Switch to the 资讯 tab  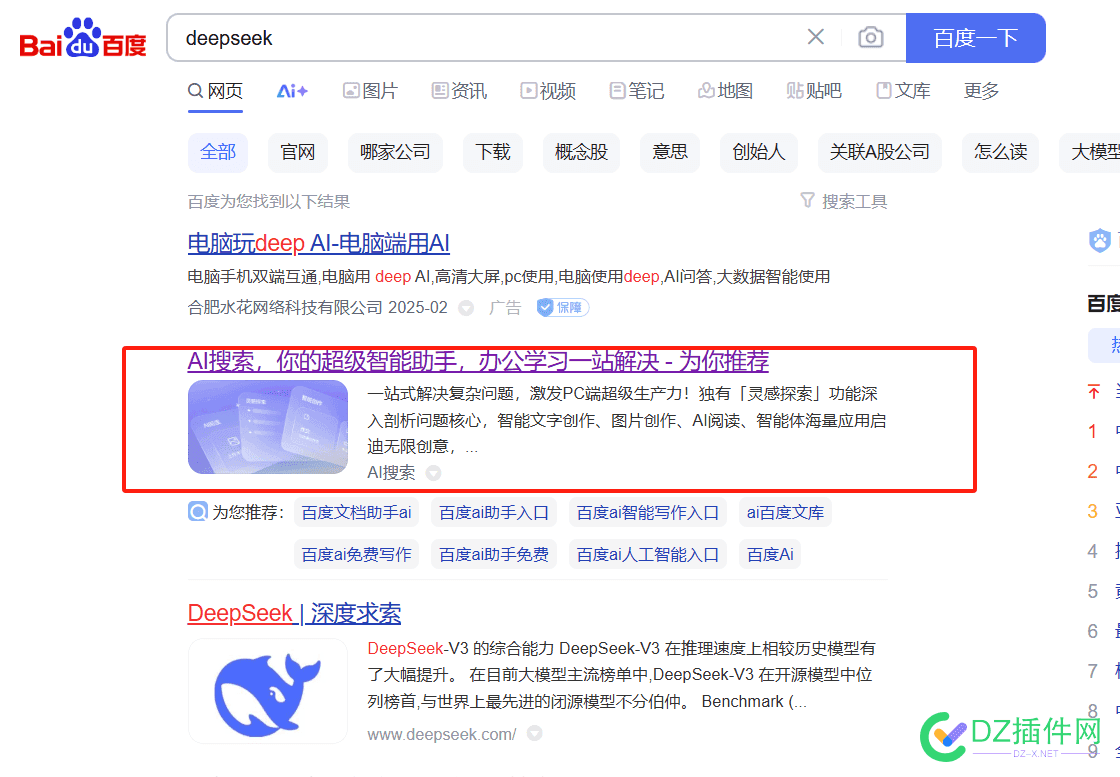(459, 91)
